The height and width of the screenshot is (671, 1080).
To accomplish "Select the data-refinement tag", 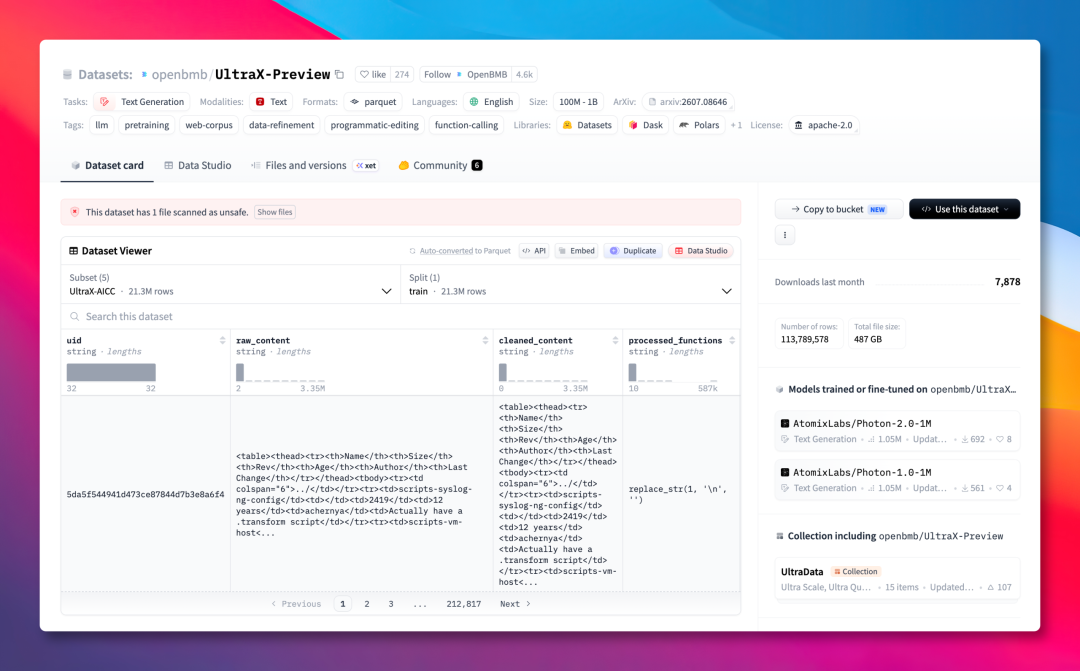I will (x=281, y=125).
